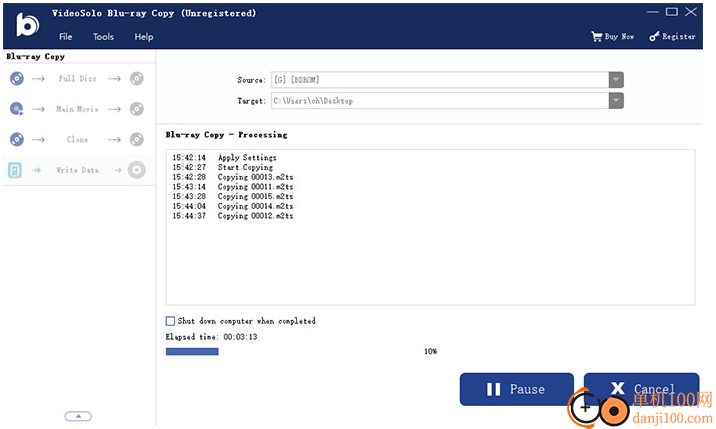Image resolution: width=716 pixels, height=429 pixels.
Task: Click the 10% progress percentage label
Action: click(x=431, y=351)
